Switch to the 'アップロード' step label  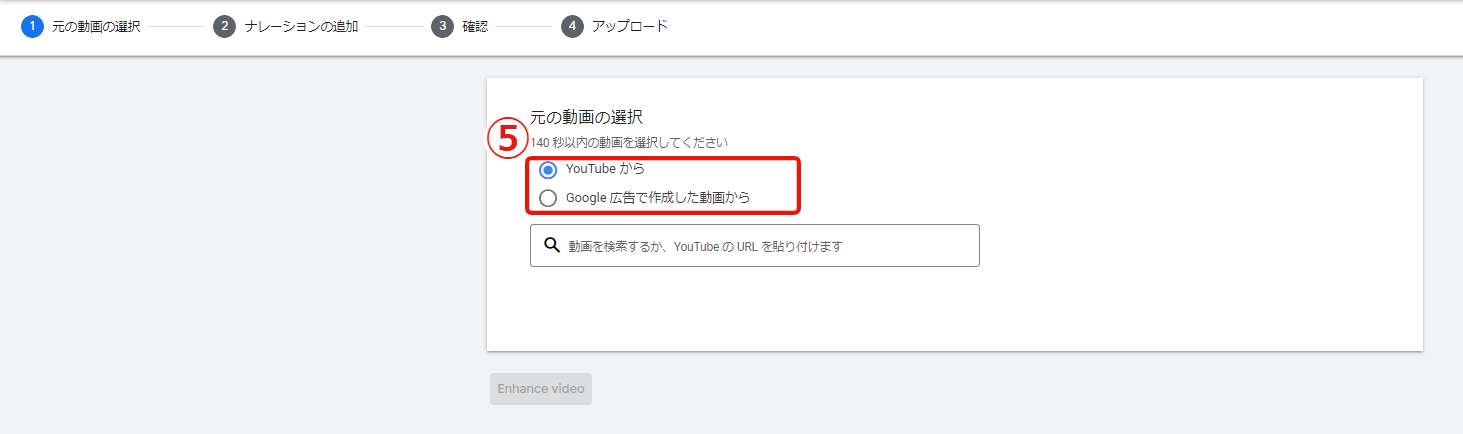click(629, 27)
